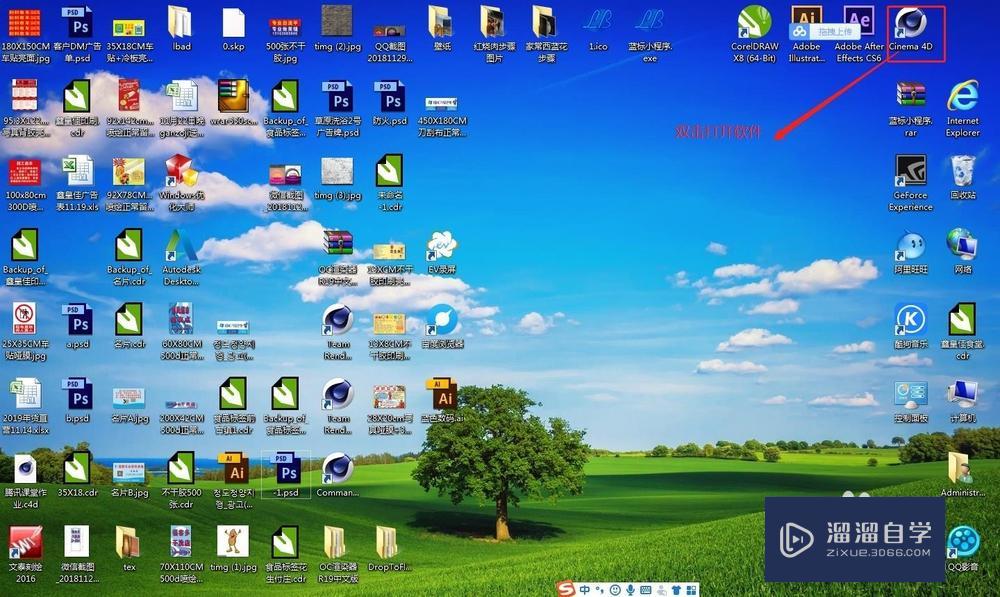Viewport: 1000px width, 597px height.
Task: Select the GeForce Experience shortcut
Action: click(910, 183)
